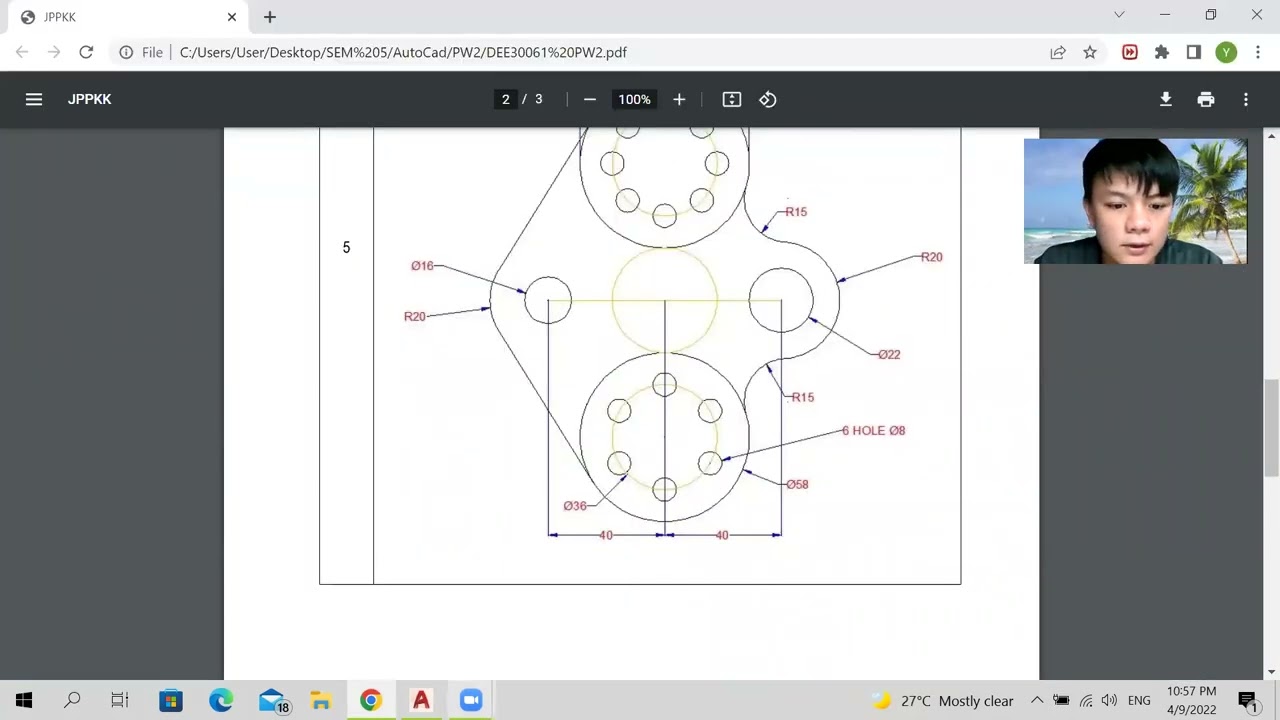Switch to Zoom in the taskbar
Viewport: 1280px width, 720px height.
tap(471, 700)
